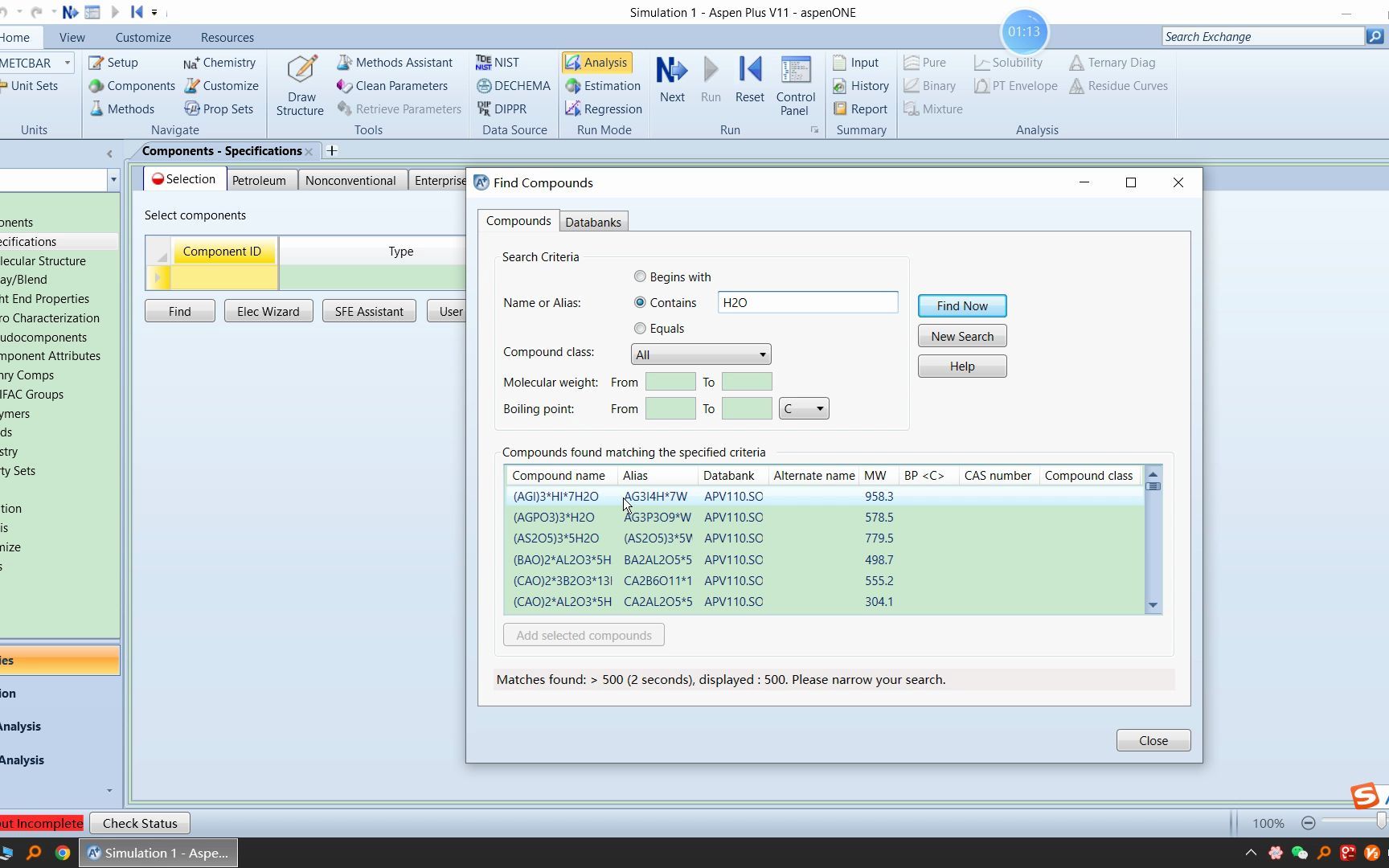Click the Next button in Run group
The image size is (1389, 868).
pyautogui.click(x=672, y=80)
